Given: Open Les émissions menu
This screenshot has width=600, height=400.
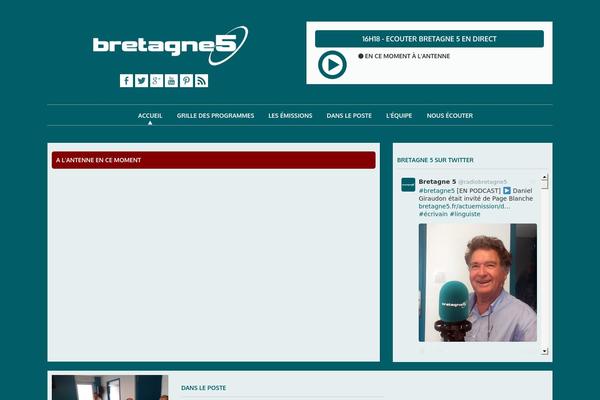Looking at the screenshot, I should pyautogui.click(x=290, y=115).
